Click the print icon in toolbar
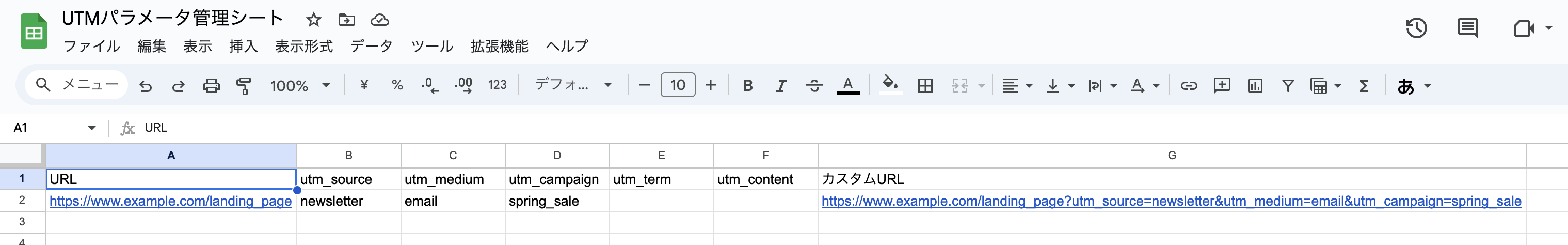1568x245 pixels. (211, 85)
